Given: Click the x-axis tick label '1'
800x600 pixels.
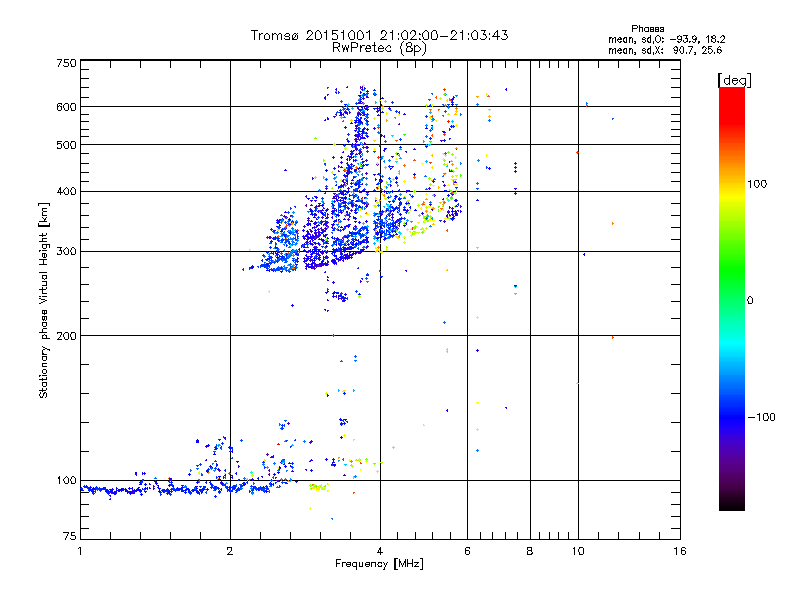Looking at the screenshot, I should [80, 551].
